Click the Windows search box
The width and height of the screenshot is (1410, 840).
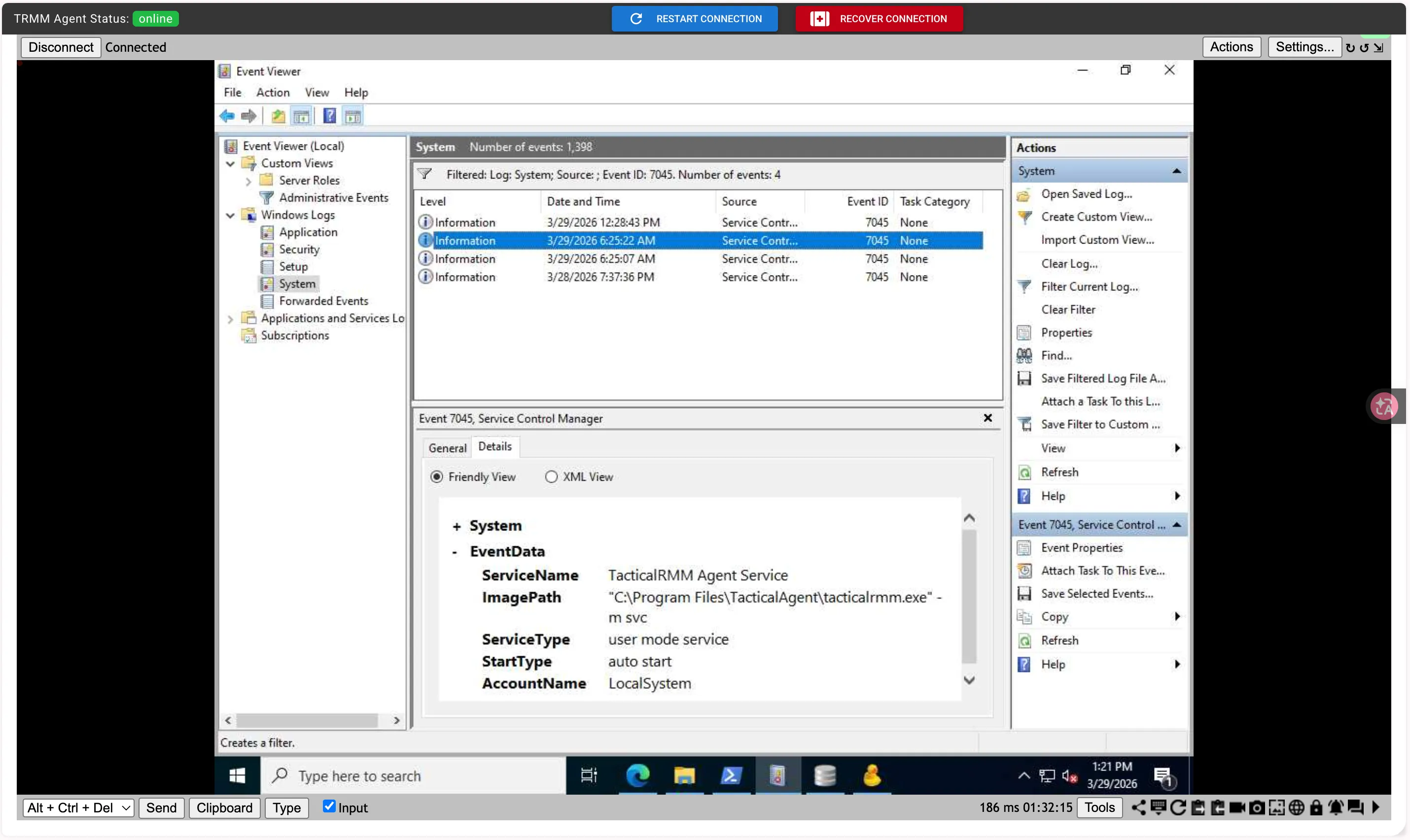click(x=413, y=775)
